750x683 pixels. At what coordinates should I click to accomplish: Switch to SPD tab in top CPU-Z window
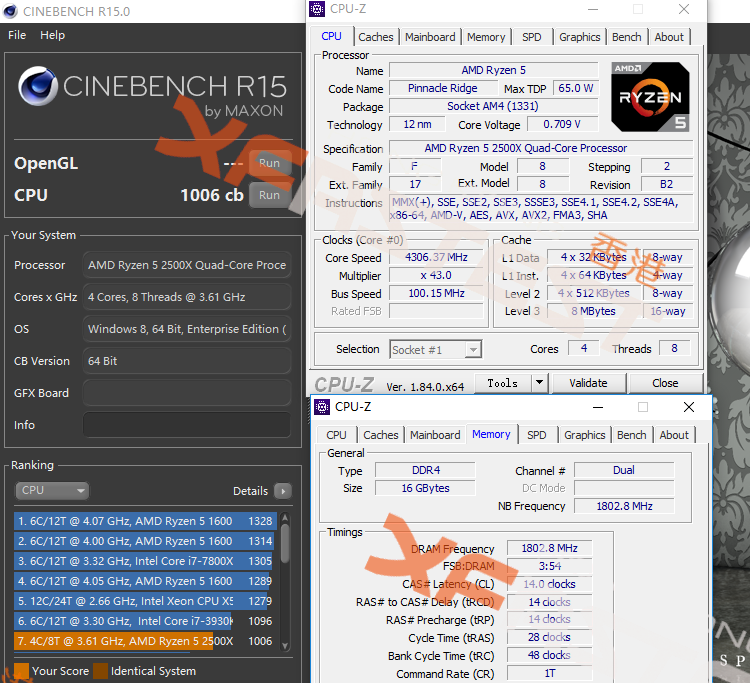tap(532, 37)
